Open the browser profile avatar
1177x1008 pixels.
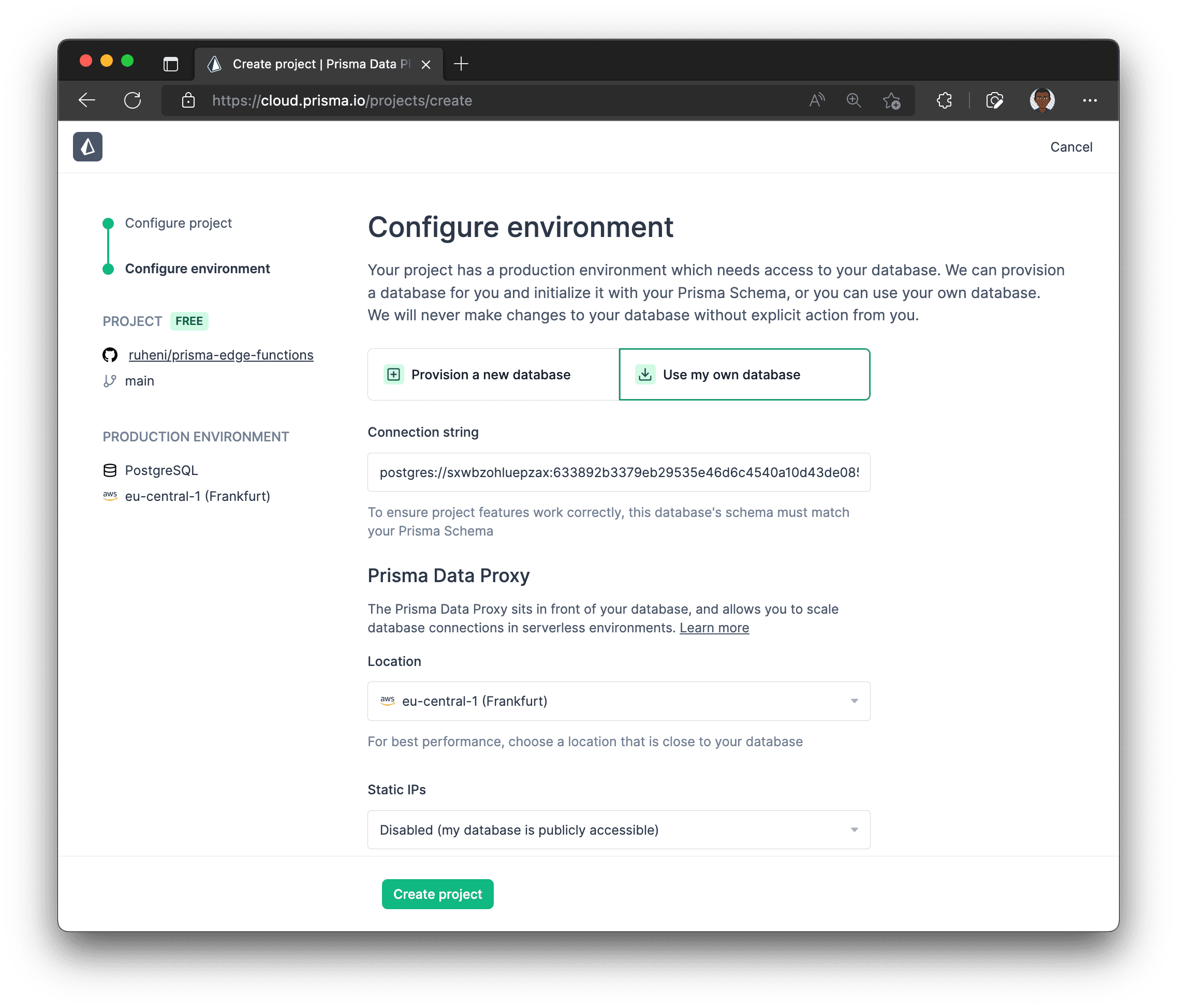1042,100
